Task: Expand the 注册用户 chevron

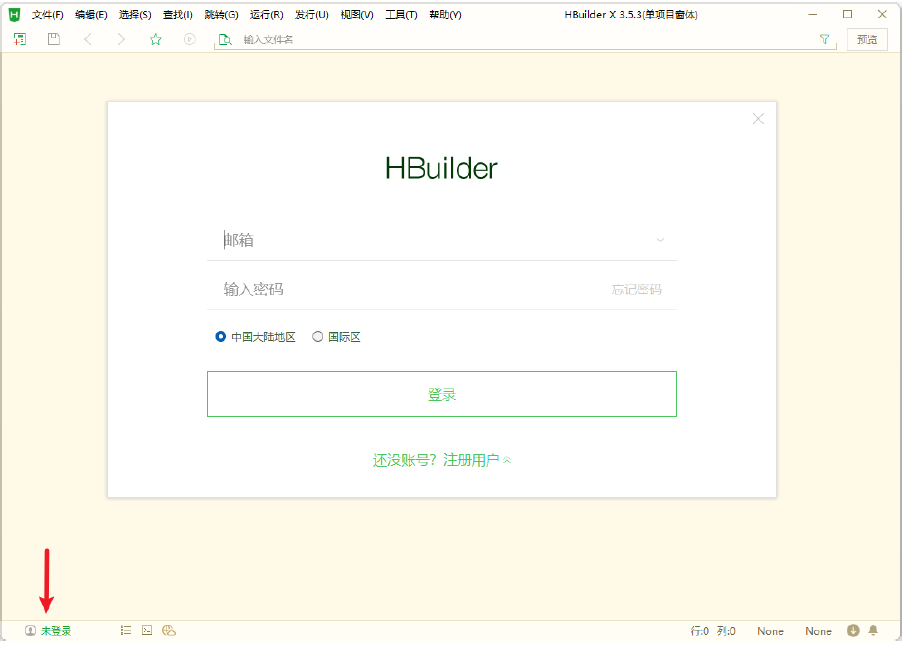Action: click(x=507, y=460)
